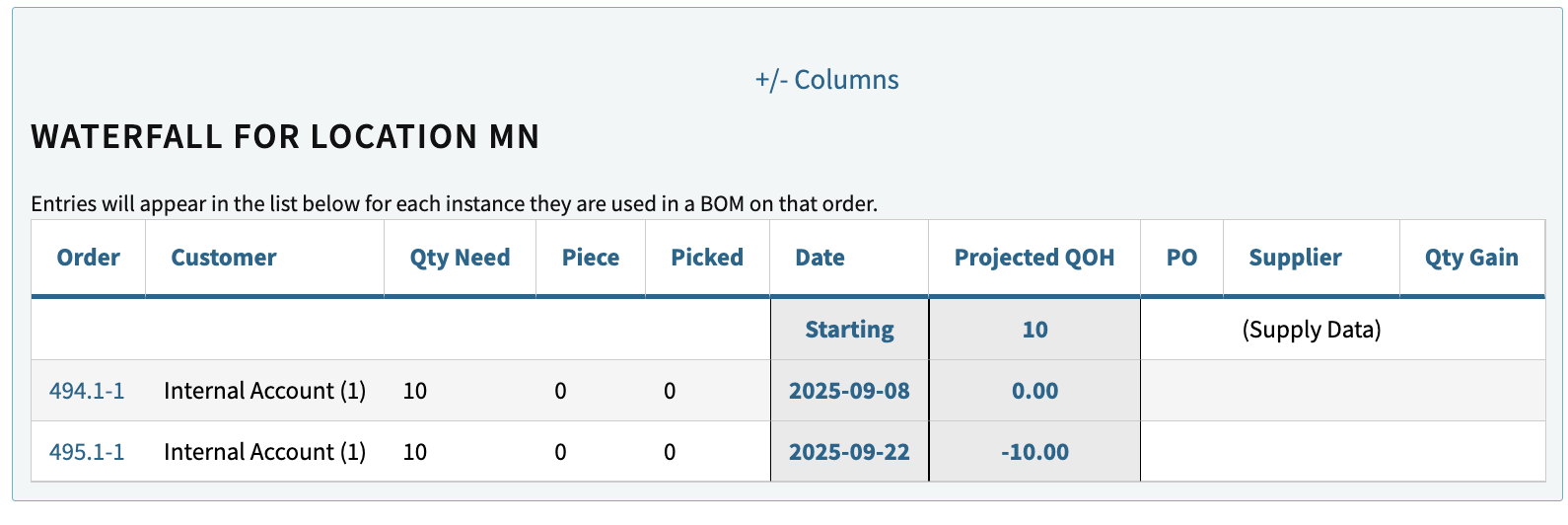Select the 2025-09-22 date cell
The width and height of the screenshot is (1568, 525).
coord(849,452)
